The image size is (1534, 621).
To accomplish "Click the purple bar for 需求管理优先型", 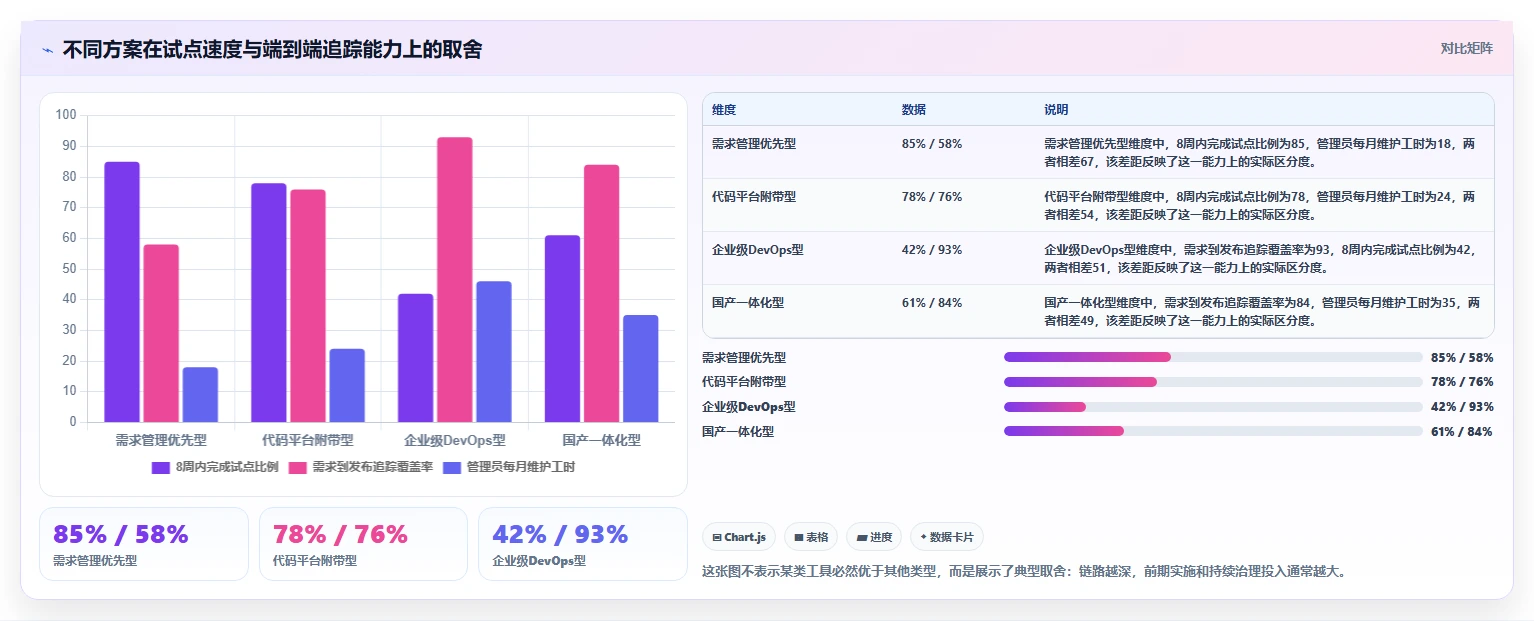I will click(x=122, y=292).
